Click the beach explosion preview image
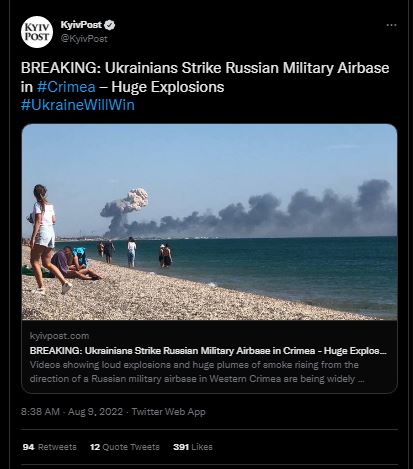The height and width of the screenshot is (469, 413). click(x=209, y=222)
